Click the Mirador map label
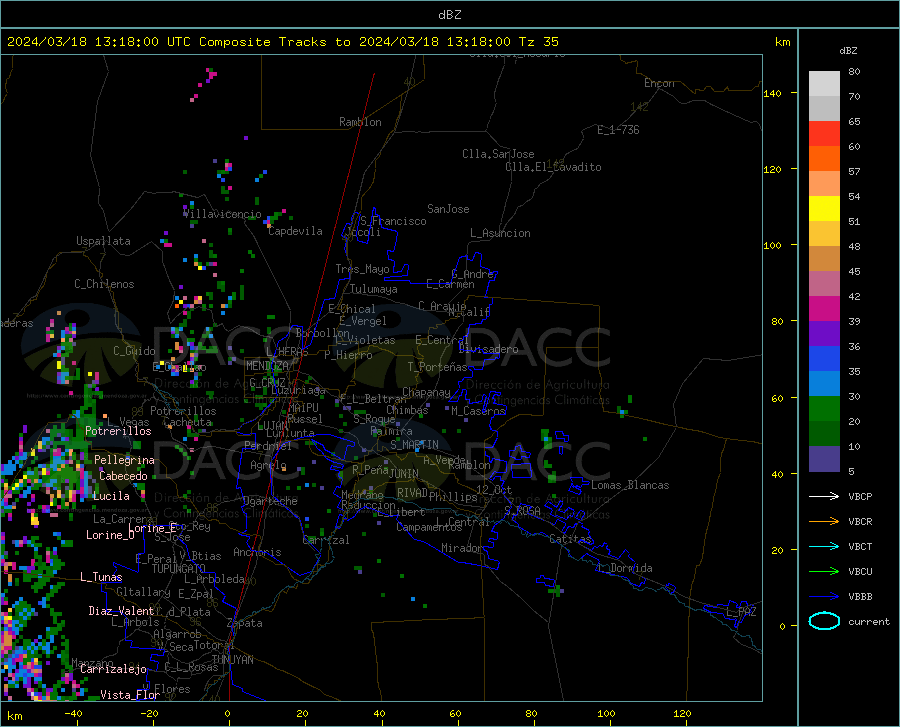 (461, 548)
